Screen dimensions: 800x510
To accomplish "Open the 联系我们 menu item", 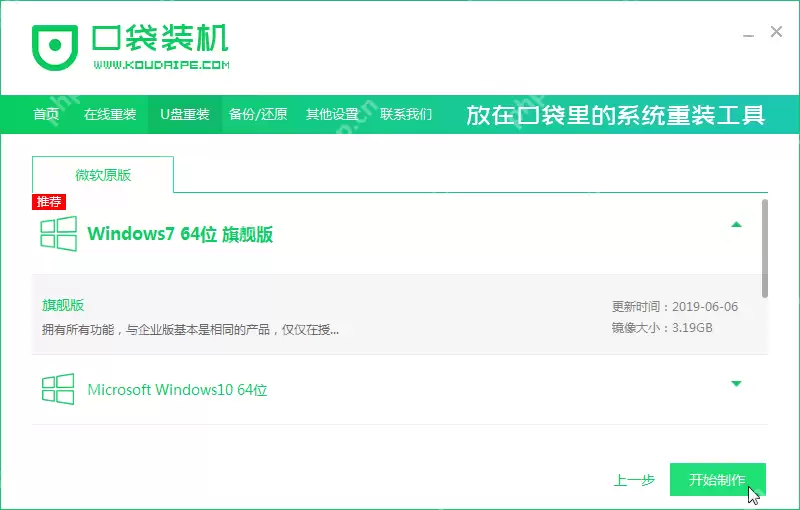I will [406, 114].
